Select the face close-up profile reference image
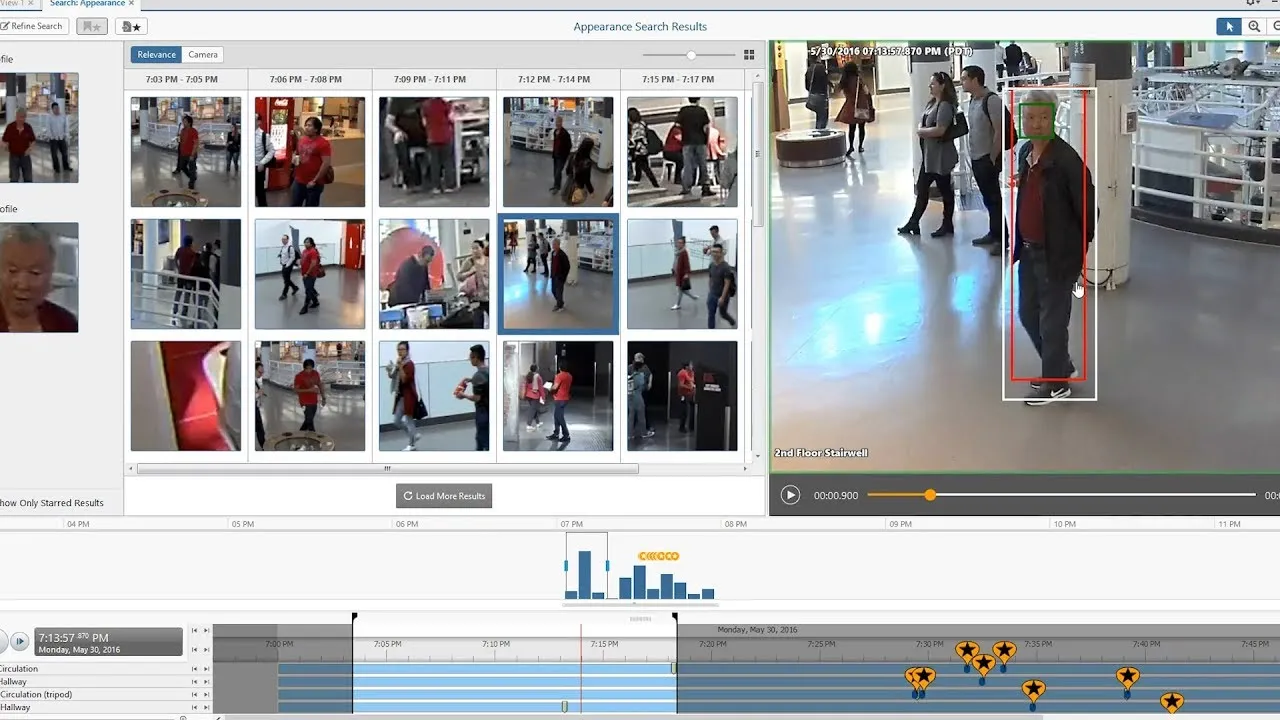Image resolution: width=1280 pixels, height=720 pixels. pos(39,277)
